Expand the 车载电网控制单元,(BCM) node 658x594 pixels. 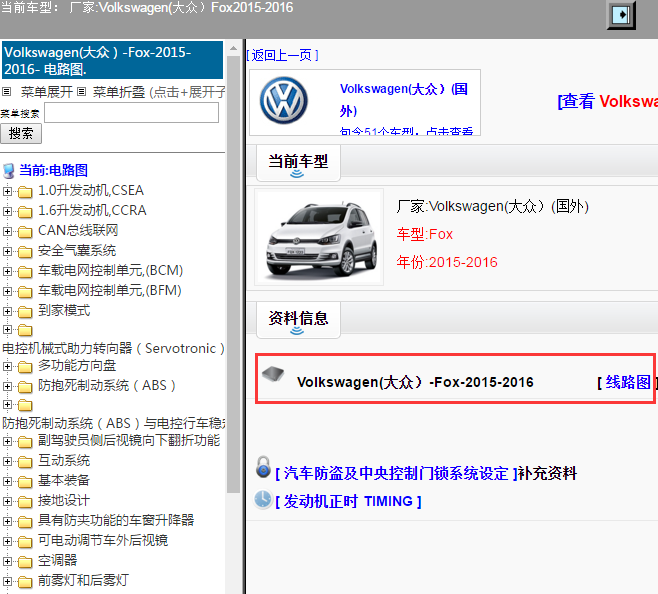tap(7, 272)
